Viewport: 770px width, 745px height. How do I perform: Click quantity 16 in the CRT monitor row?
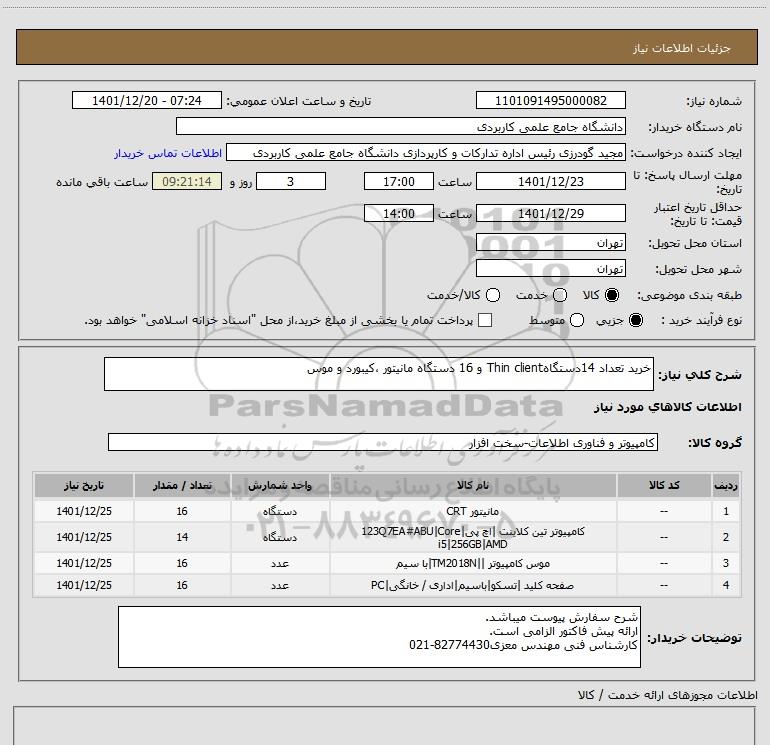pyautogui.click(x=182, y=511)
